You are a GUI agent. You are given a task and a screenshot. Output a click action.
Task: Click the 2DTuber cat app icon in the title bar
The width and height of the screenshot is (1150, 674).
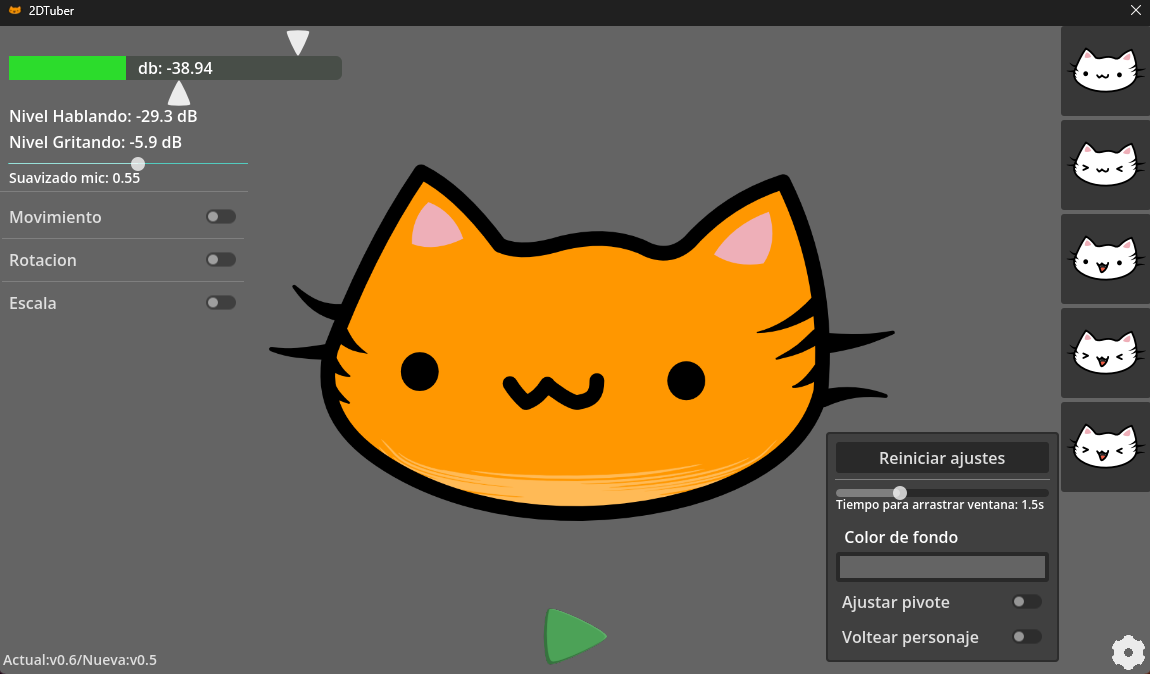[x=15, y=10]
